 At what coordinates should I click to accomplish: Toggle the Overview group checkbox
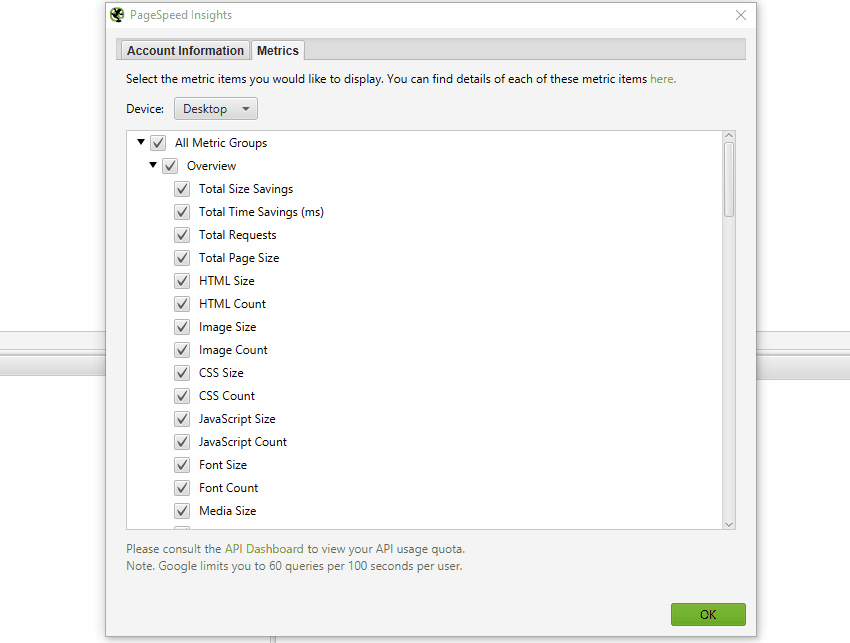pyautogui.click(x=170, y=166)
